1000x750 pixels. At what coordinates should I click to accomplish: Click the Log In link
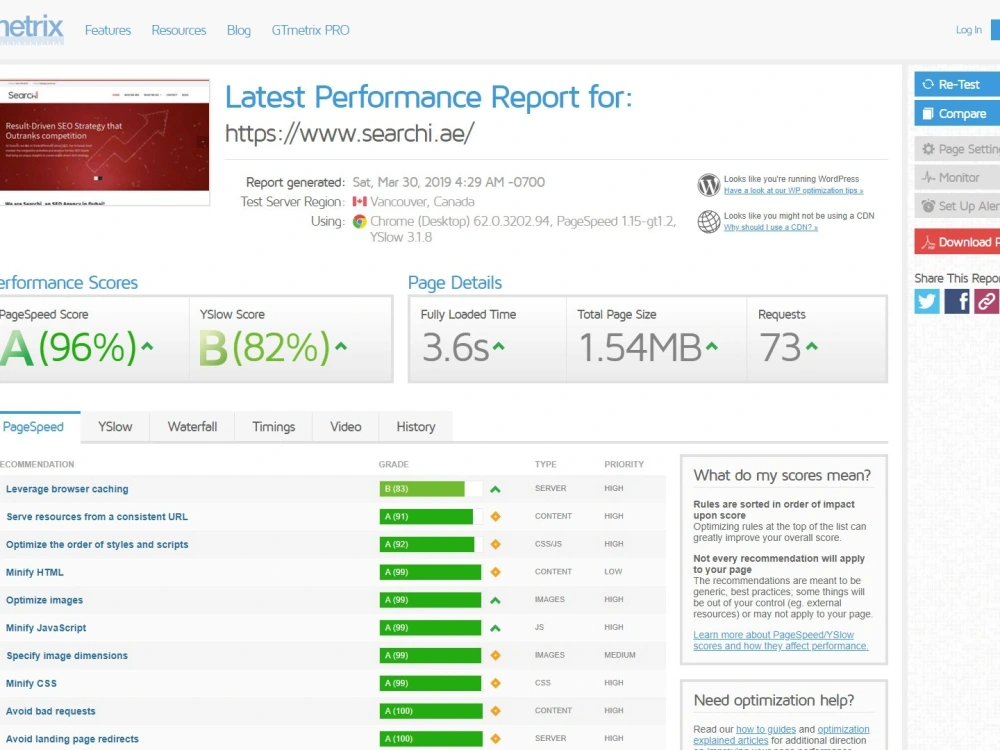click(969, 30)
